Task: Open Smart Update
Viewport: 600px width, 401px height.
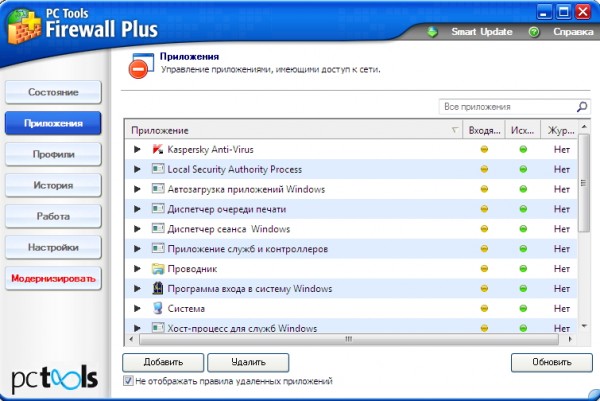Action: pos(481,32)
